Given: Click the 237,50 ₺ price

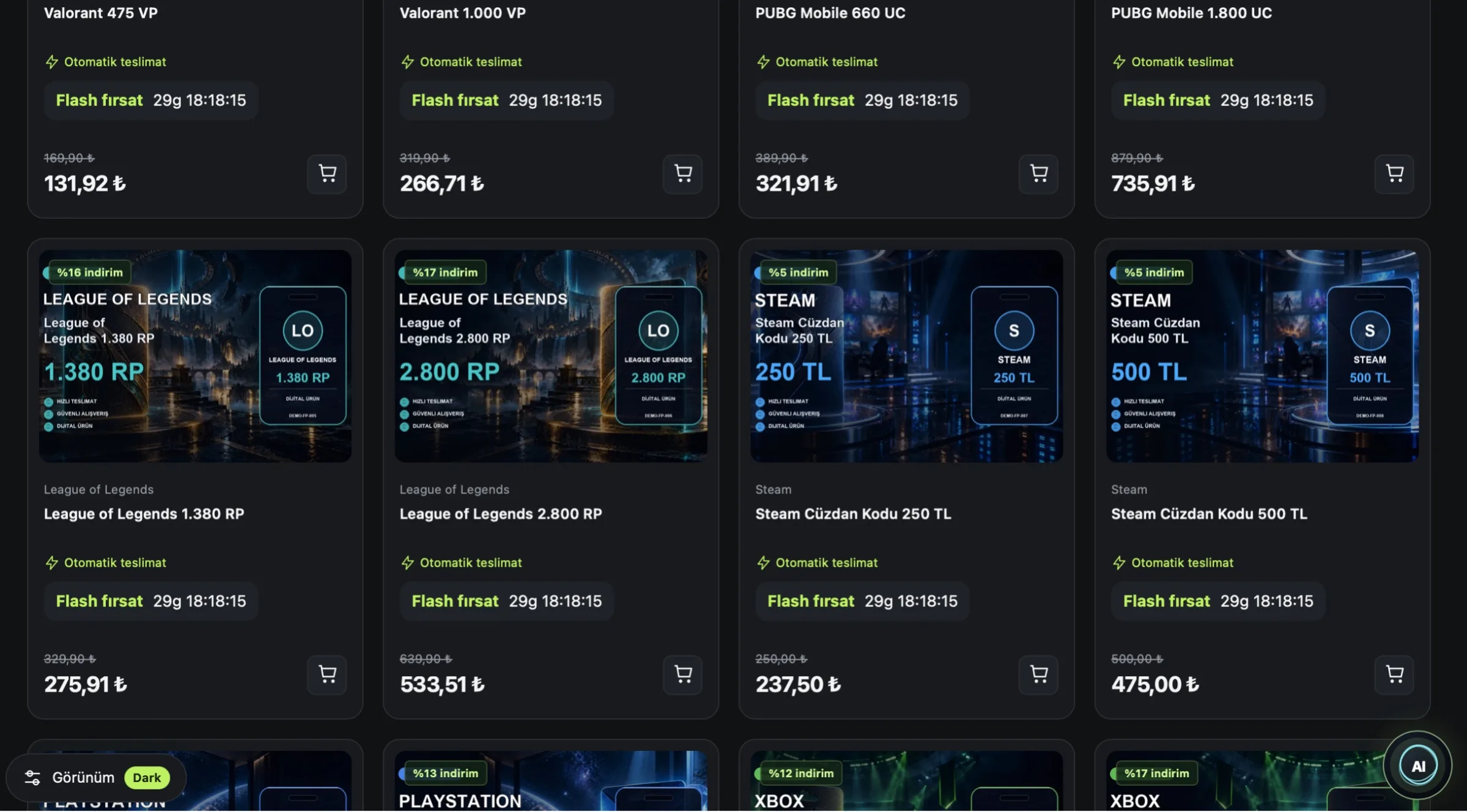Looking at the screenshot, I should [798, 684].
